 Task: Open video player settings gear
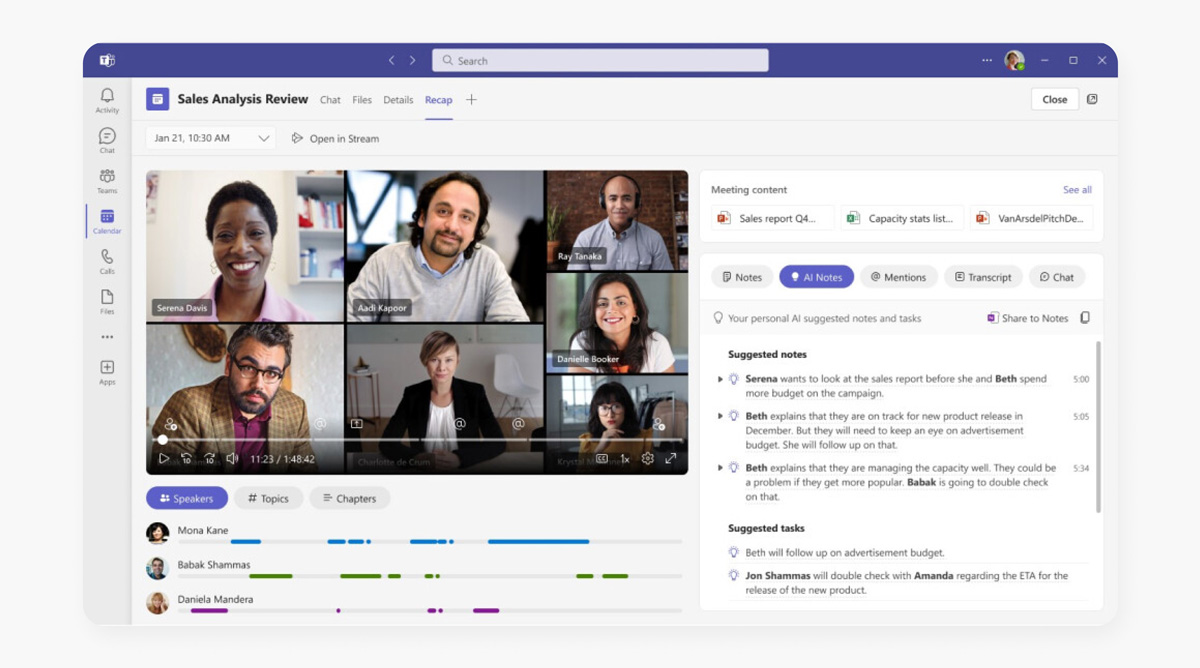coord(648,459)
